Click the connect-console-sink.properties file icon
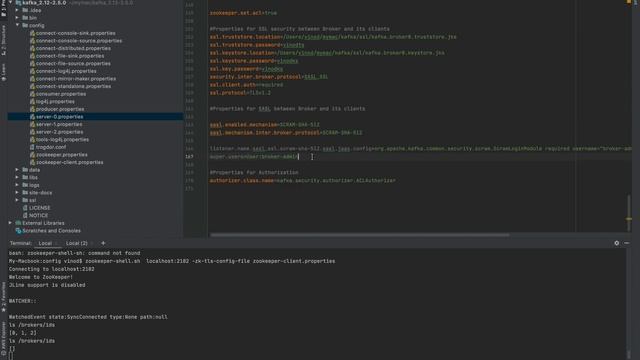The width and height of the screenshot is (640, 360). pos(32,33)
